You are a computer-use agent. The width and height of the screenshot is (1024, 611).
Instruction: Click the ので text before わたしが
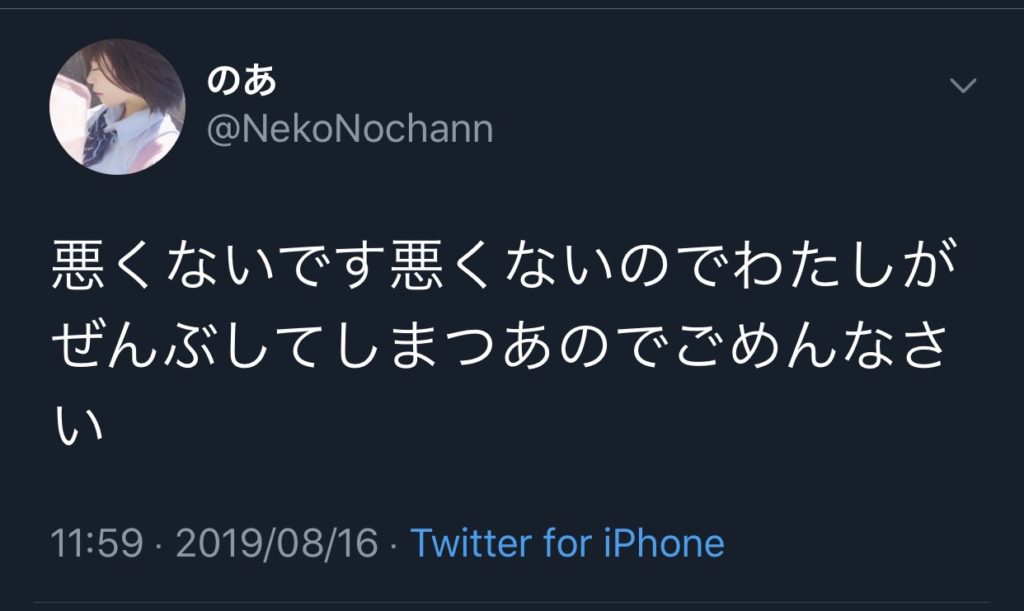(674, 264)
